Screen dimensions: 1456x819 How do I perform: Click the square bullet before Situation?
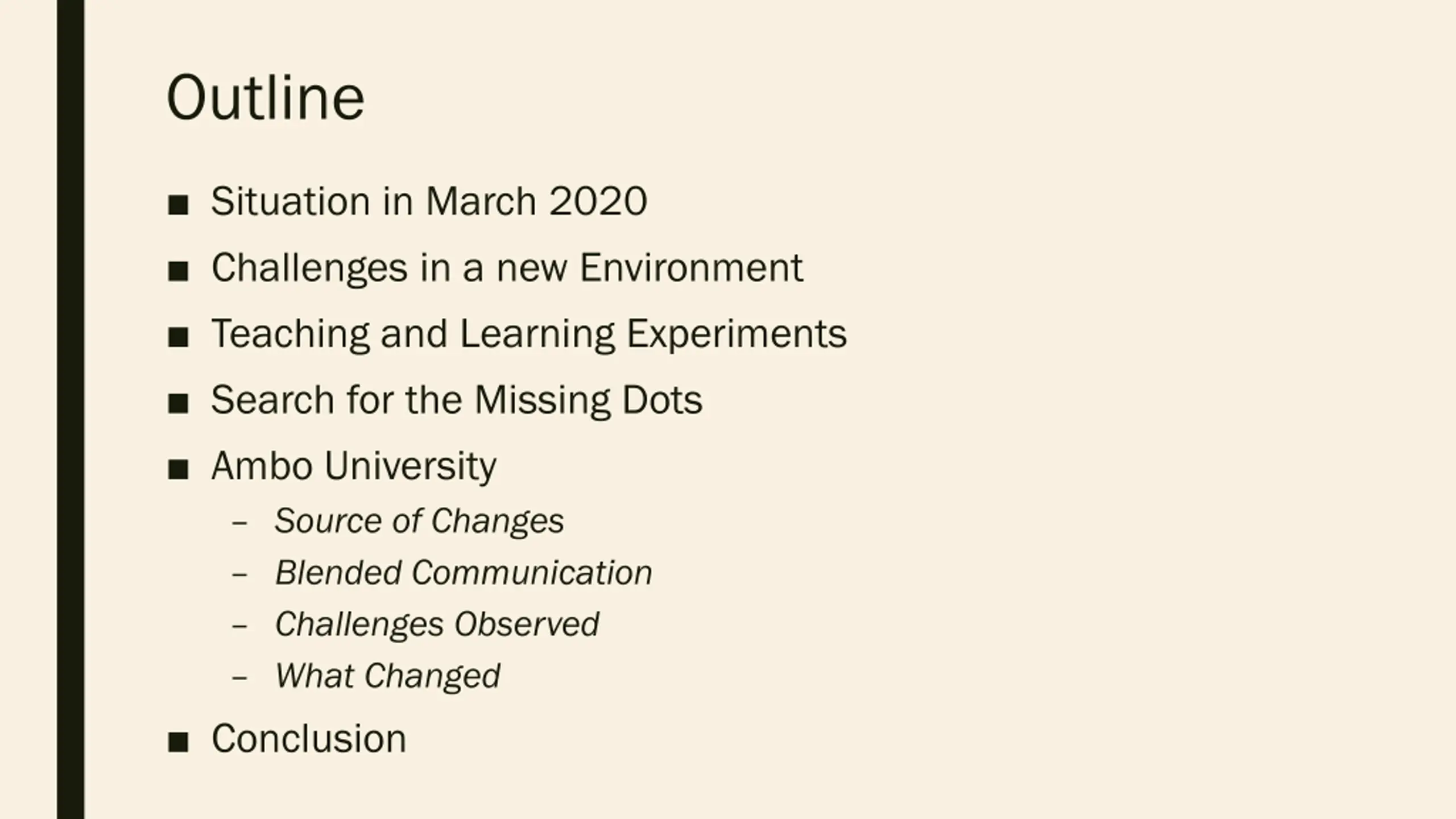(x=178, y=205)
